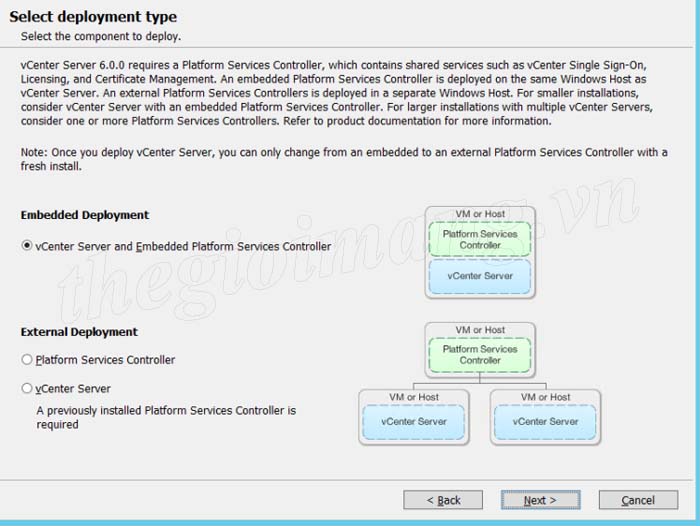Screen dimensions: 700x526
Task: Click the Embedded Deployment diagram image
Action: pos(480,252)
